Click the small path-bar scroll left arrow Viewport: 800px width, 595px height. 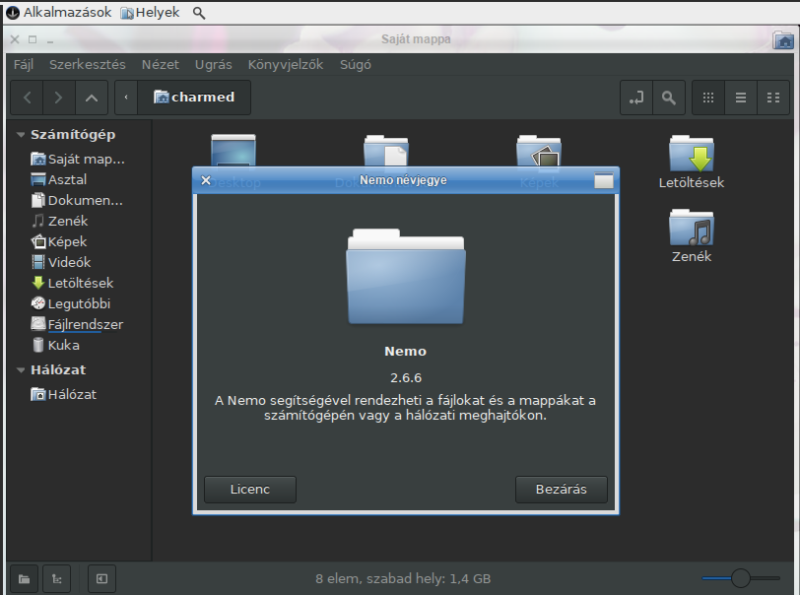pyautogui.click(x=126, y=97)
